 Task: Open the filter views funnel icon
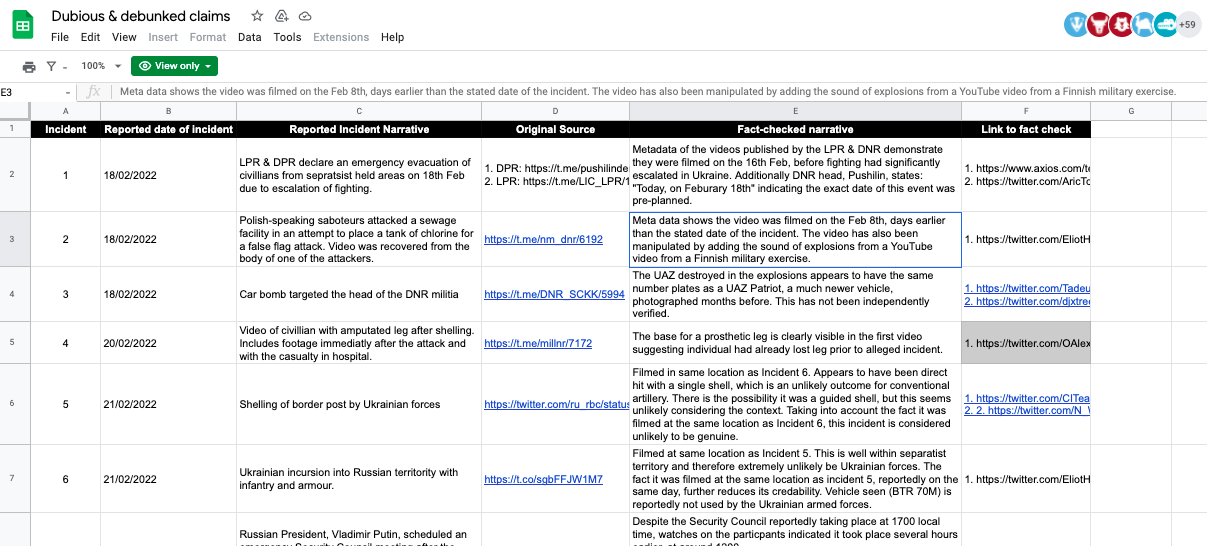[x=51, y=66]
